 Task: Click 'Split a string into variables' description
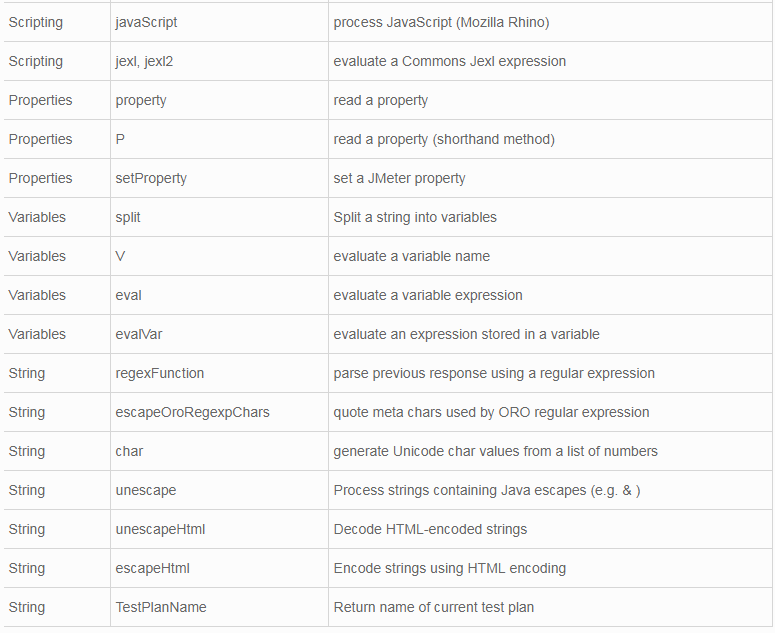[x=415, y=217]
